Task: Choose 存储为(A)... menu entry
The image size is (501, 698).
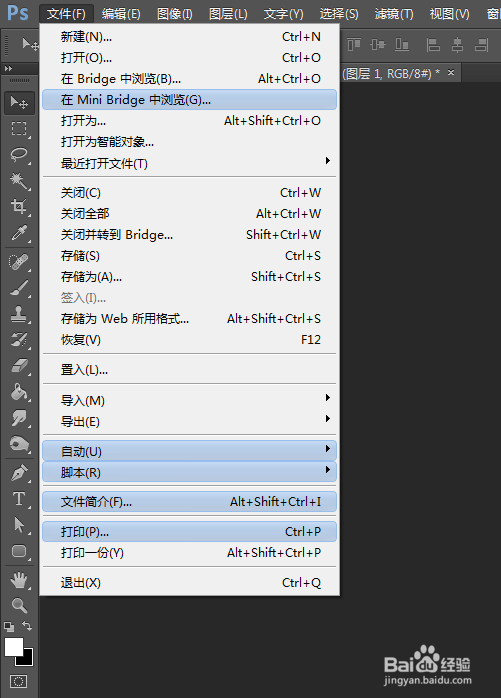Action: (190, 276)
